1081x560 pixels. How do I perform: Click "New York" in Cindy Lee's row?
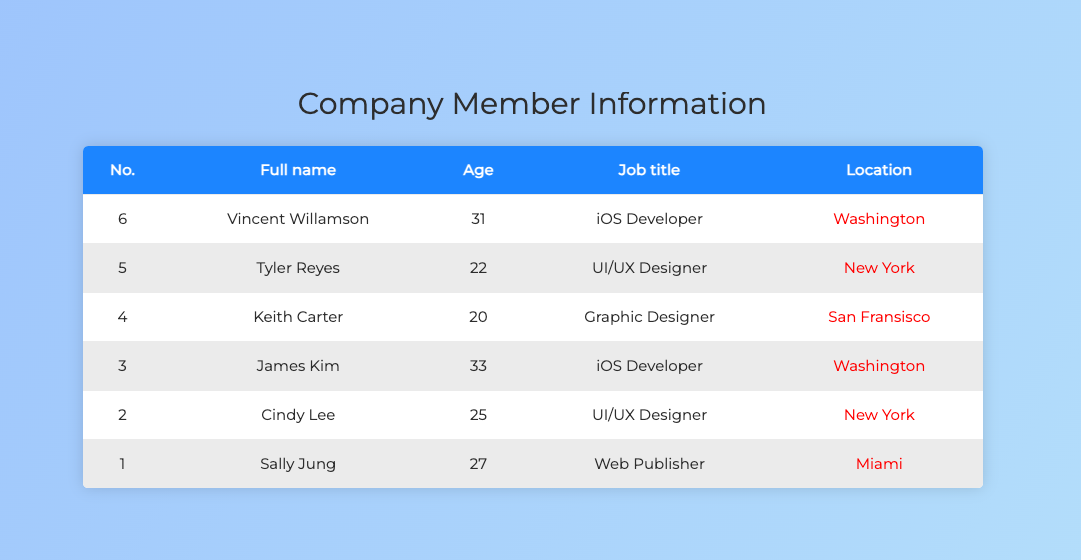[x=879, y=414]
